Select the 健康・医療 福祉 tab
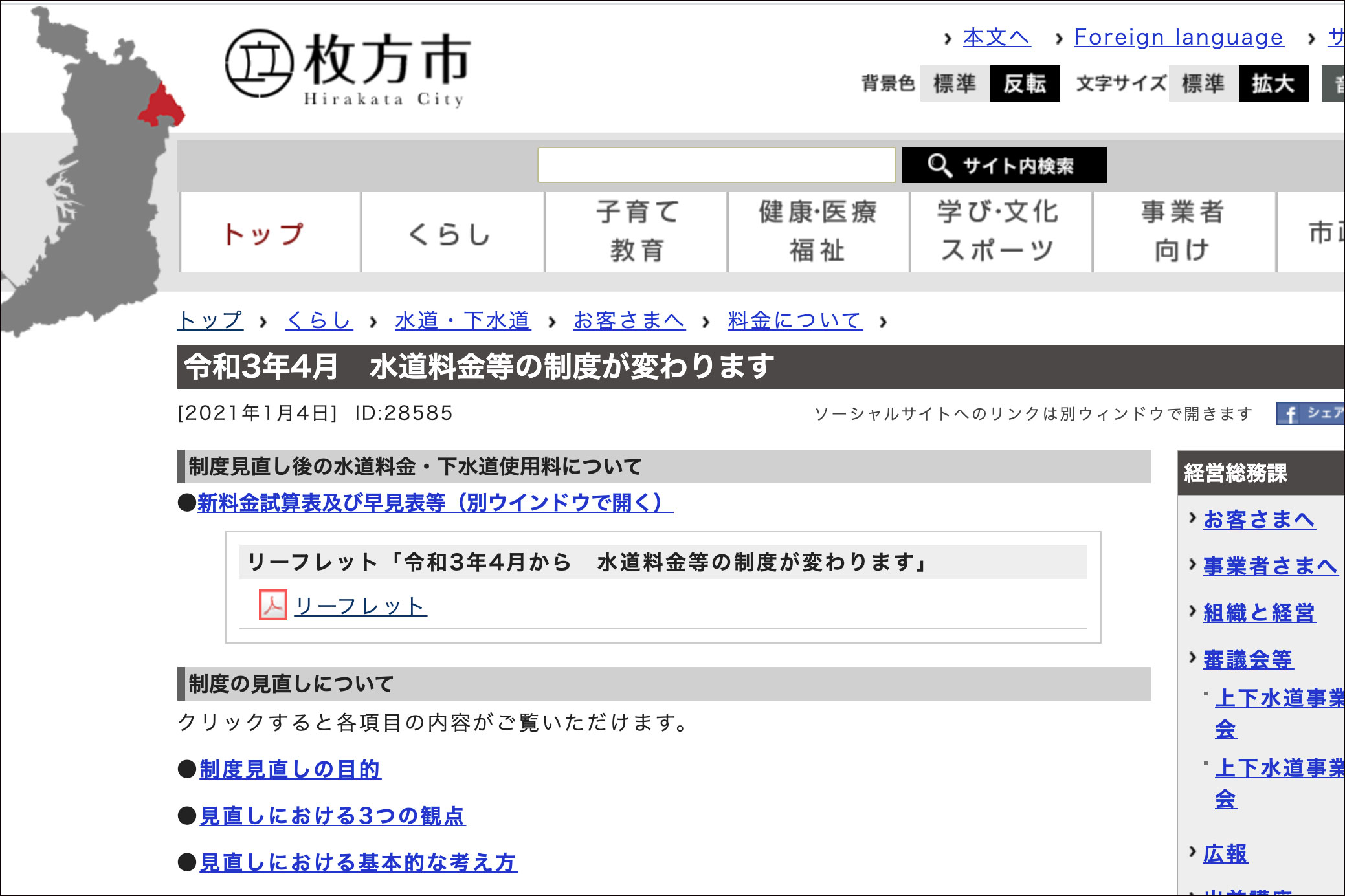The height and width of the screenshot is (896, 1345). click(x=818, y=232)
